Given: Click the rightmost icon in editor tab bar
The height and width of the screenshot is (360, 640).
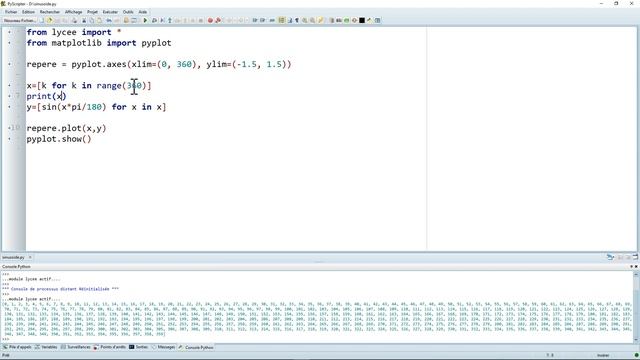Looking at the screenshot, I should coord(635,257).
